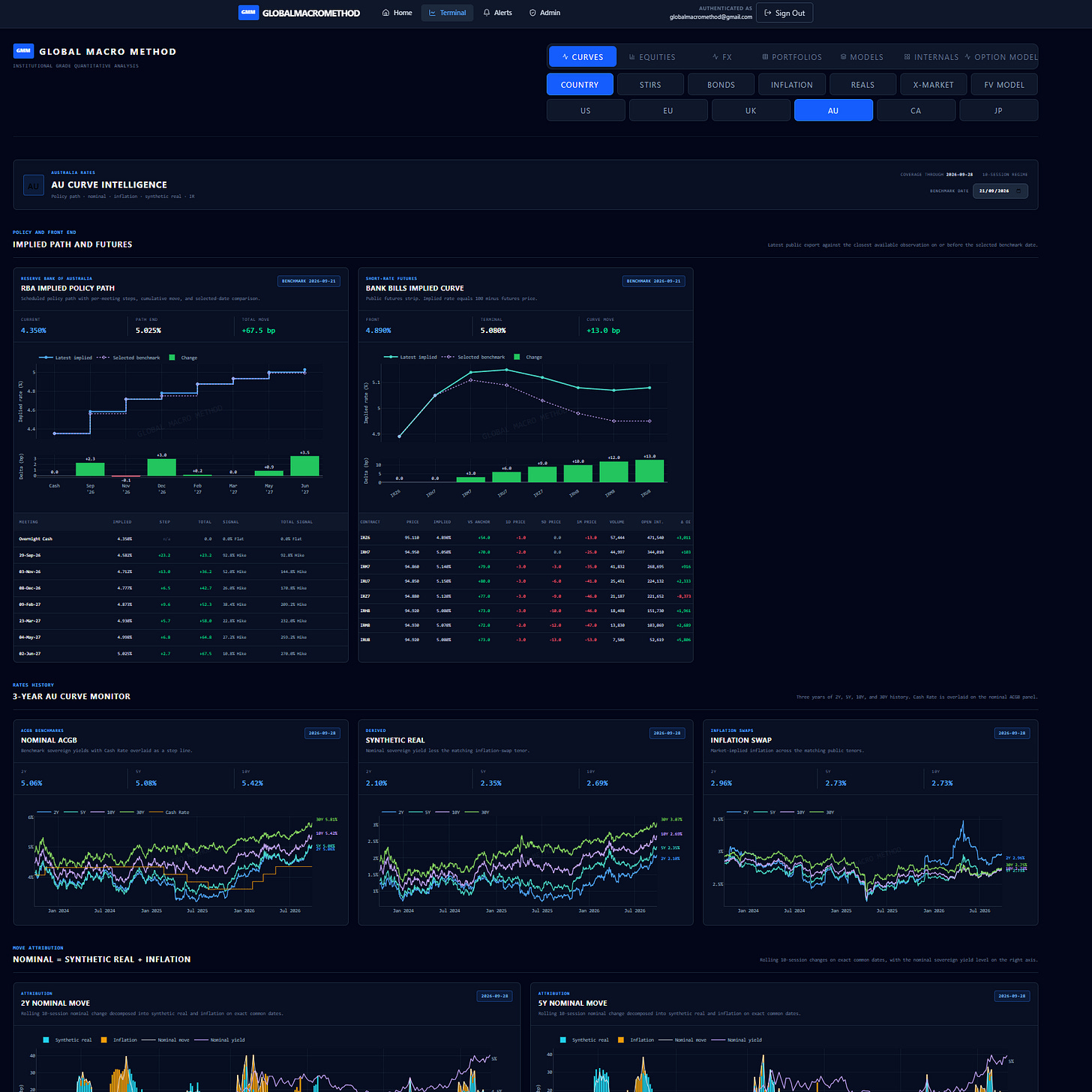Toggle Selected benchmark series in RBA chart legend
This screenshot has height=1092, width=1092.
[129, 358]
